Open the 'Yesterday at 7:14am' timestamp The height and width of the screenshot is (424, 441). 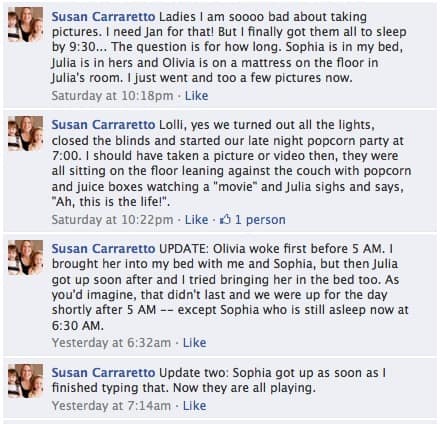pos(111,406)
